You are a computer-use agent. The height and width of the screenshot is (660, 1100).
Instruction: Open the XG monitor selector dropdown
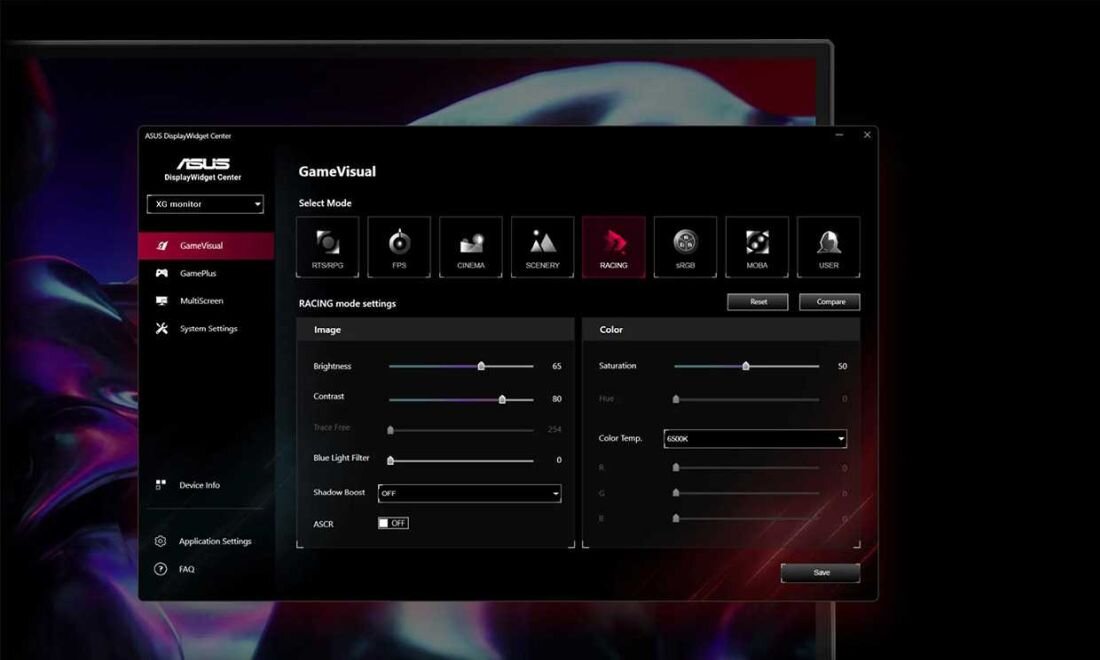click(204, 204)
